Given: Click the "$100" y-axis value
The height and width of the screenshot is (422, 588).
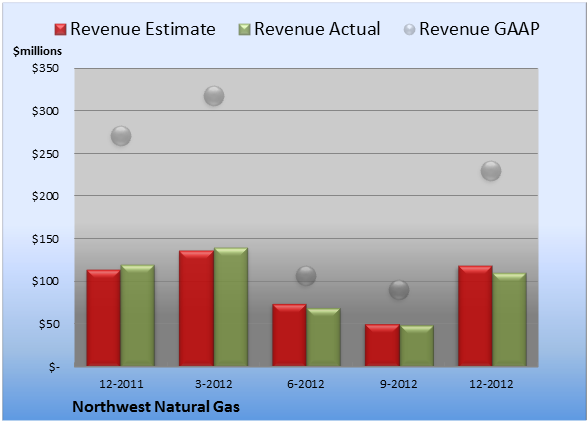Looking at the screenshot, I should [x=45, y=281].
